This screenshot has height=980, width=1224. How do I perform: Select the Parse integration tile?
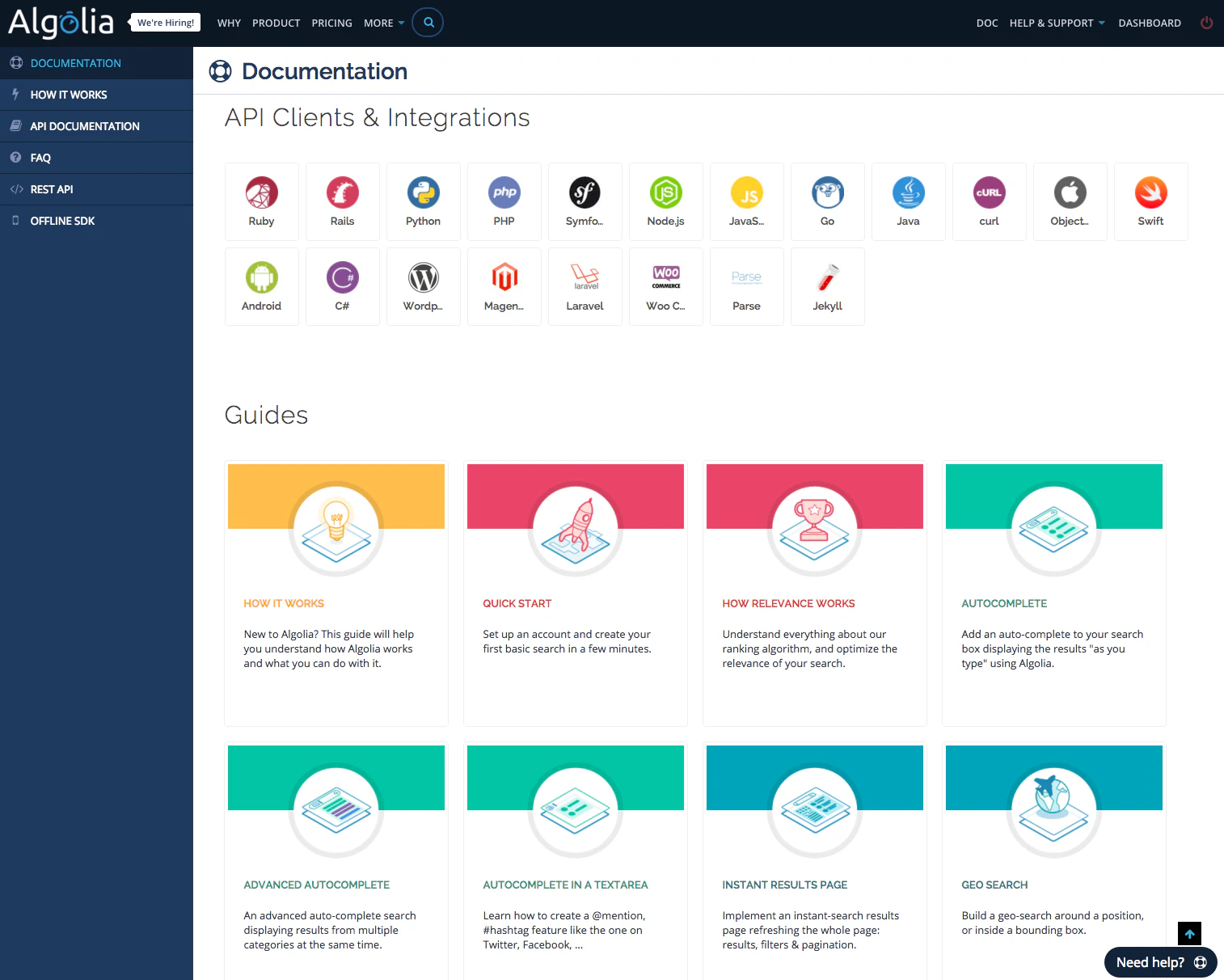point(746,286)
